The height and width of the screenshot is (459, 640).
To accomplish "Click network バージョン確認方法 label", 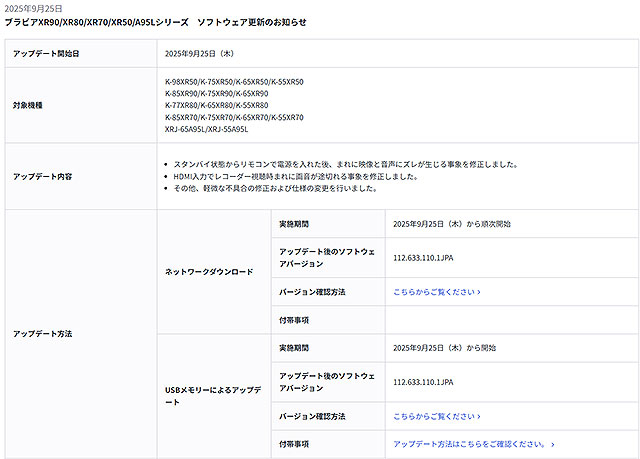I will pyautogui.click(x=312, y=292).
